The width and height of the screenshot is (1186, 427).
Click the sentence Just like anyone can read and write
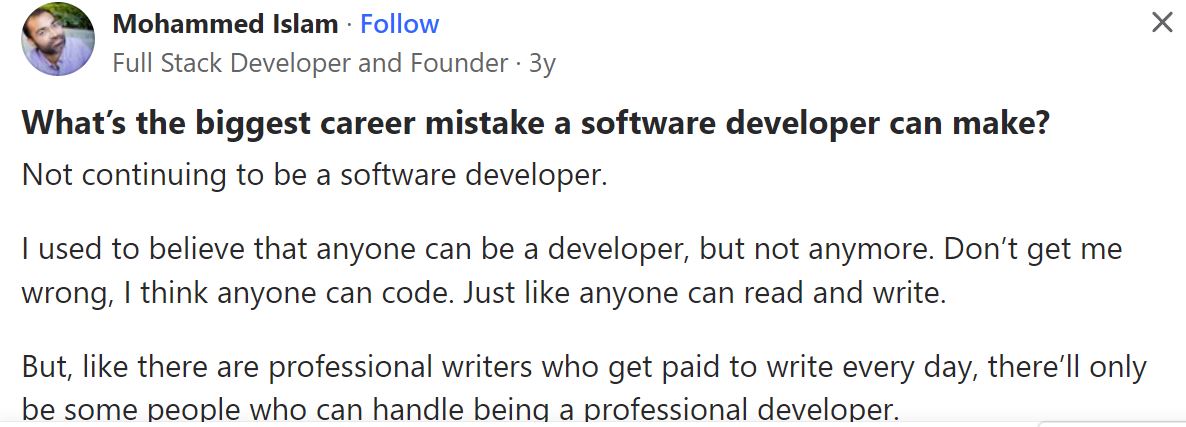point(705,293)
